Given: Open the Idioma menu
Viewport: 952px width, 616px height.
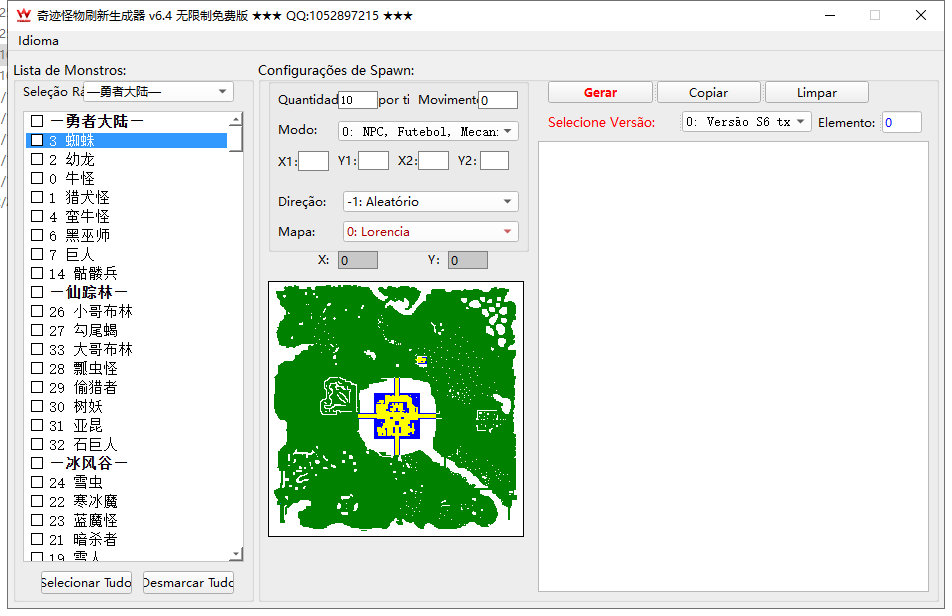Looking at the screenshot, I should point(38,41).
